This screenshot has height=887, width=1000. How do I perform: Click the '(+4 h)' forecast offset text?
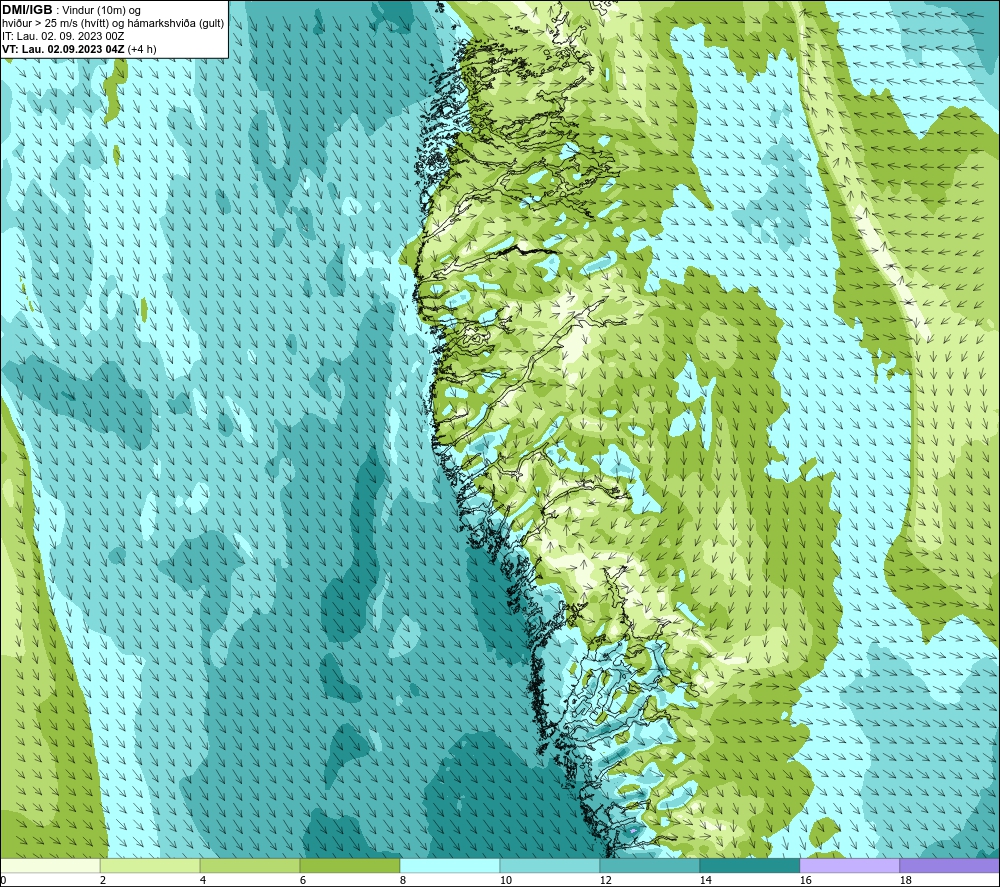pos(142,49)
